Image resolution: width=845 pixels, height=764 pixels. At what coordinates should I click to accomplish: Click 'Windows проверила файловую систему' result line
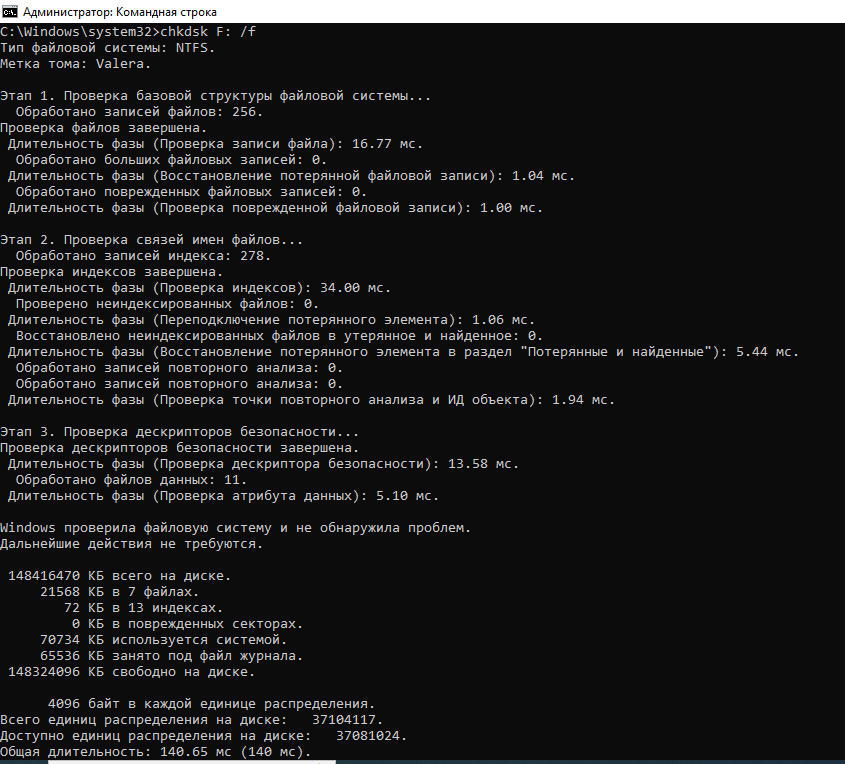click(x=236, y=528)
